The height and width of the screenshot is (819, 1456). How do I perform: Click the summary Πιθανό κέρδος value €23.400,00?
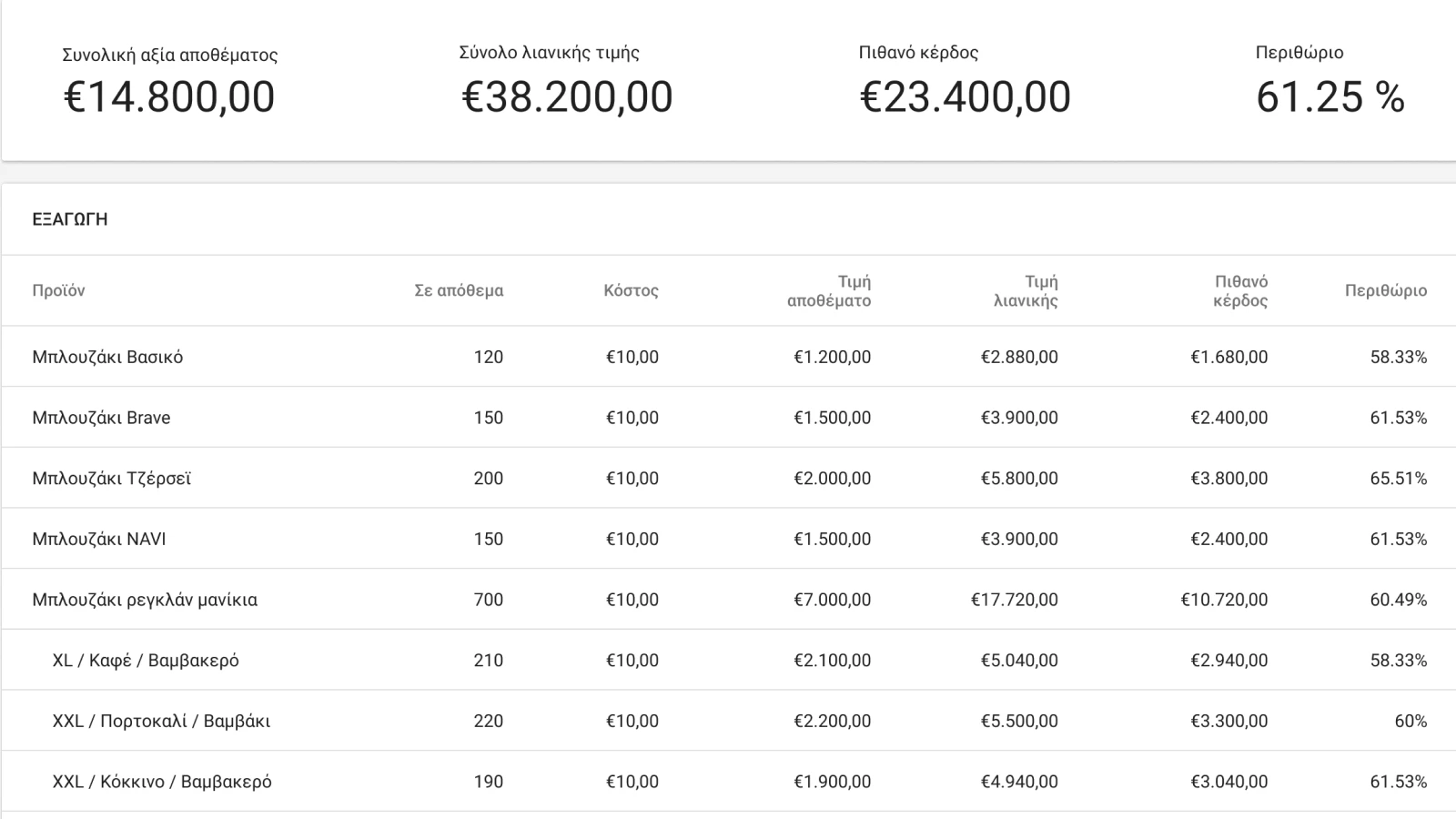coord(965,97)
